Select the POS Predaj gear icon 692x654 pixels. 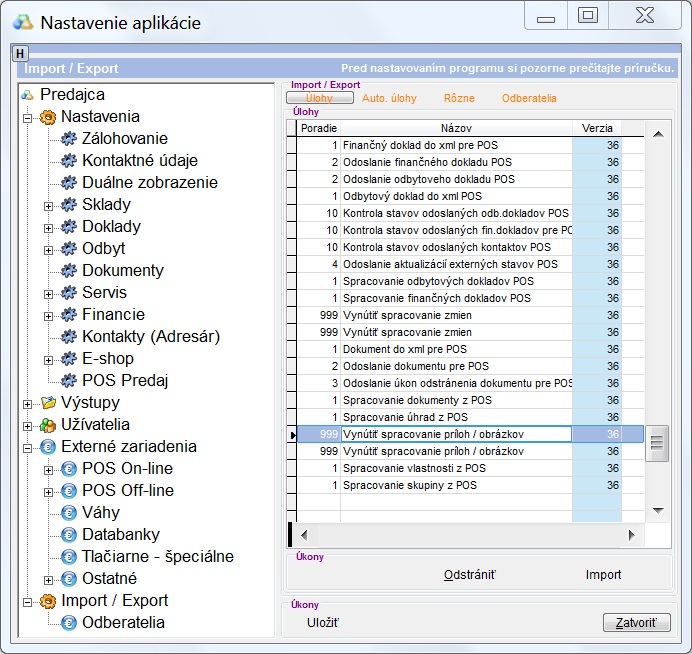coord(68,381)
